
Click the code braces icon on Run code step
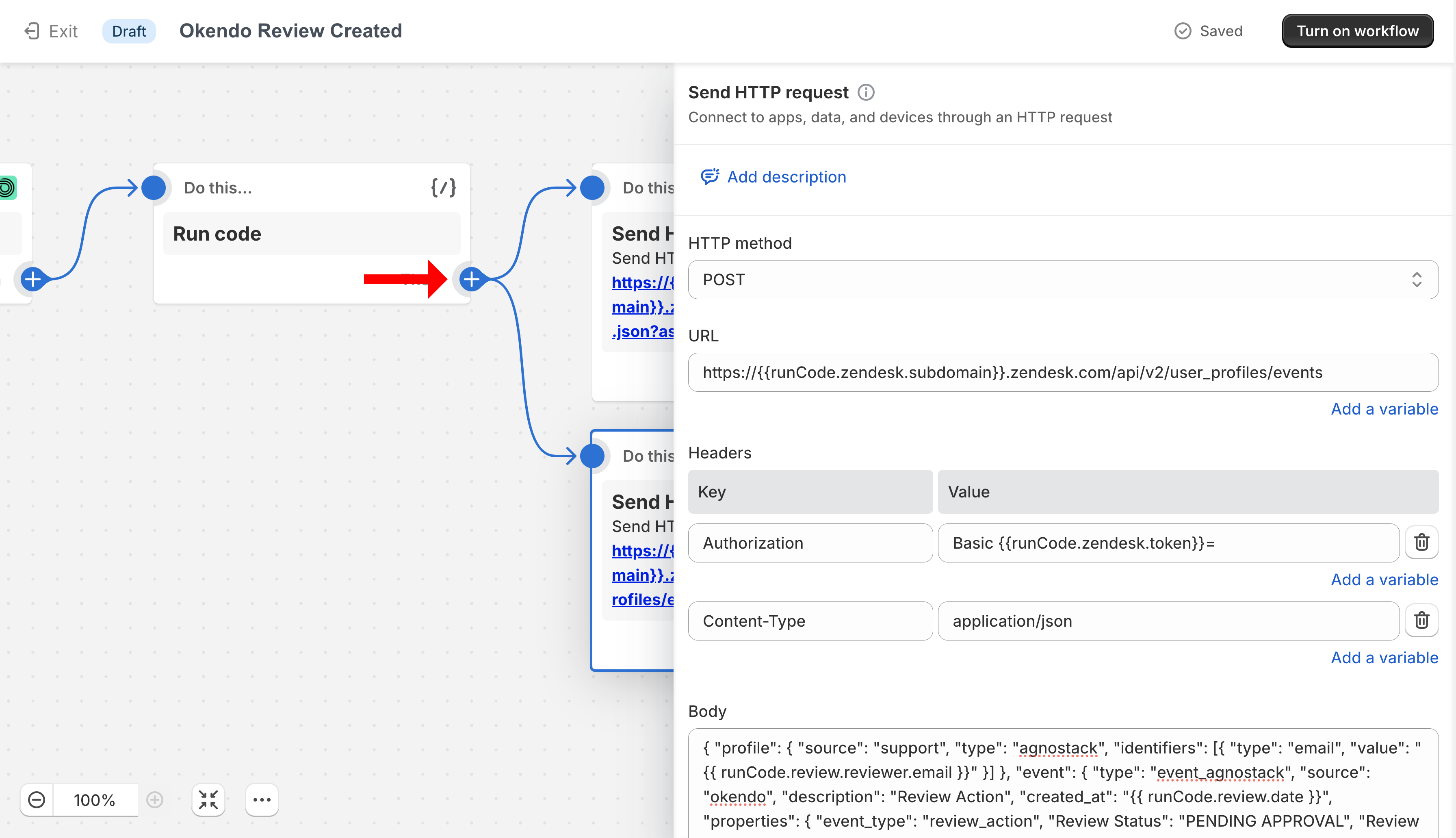(x=444, y=188)
